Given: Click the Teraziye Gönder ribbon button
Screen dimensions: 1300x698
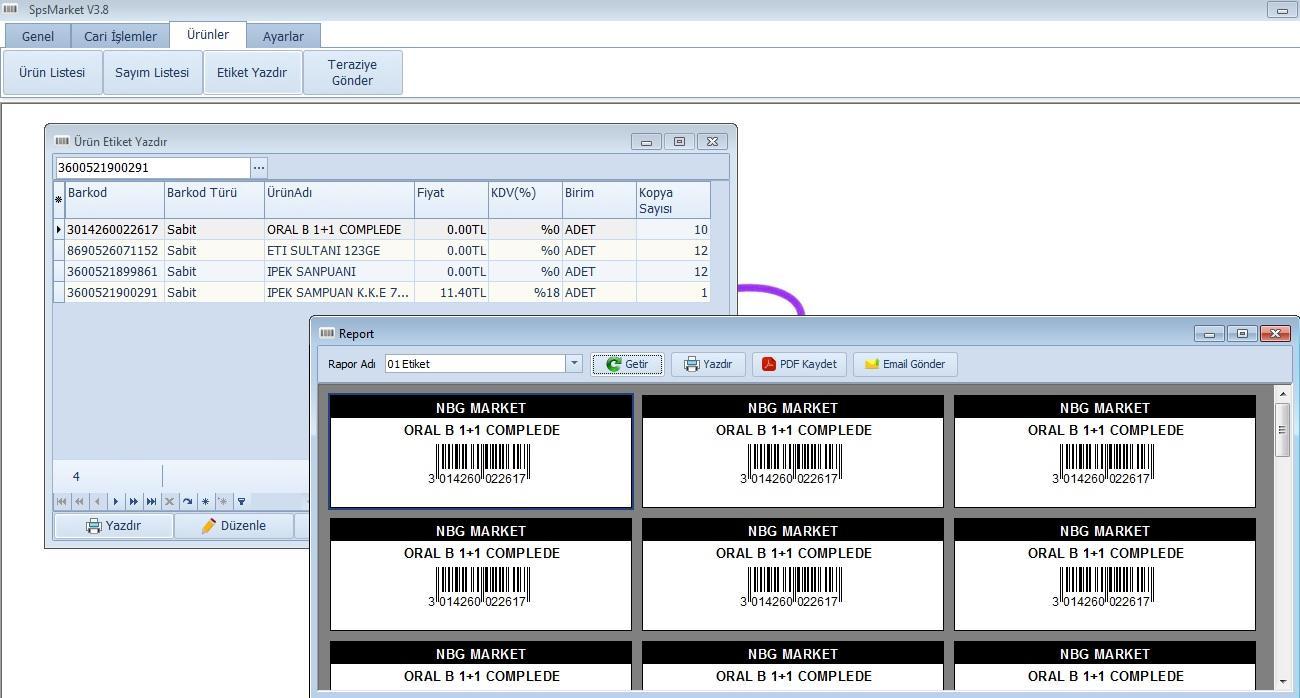Looking at the screenshot, I should tap(352, 73).
